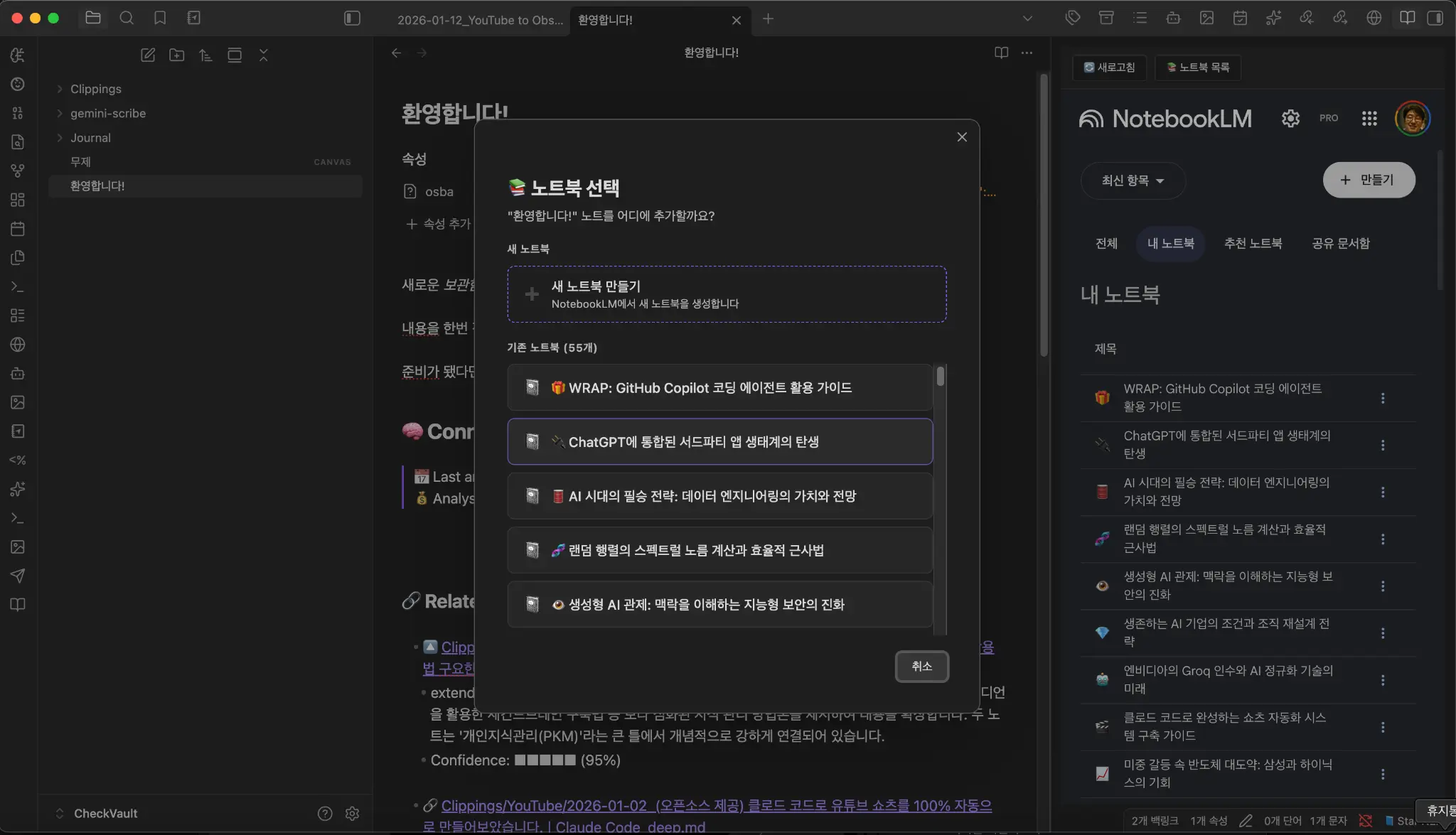Toggle the left sidebar panel icon
The image size is (1456, 835).
(352, 18)
